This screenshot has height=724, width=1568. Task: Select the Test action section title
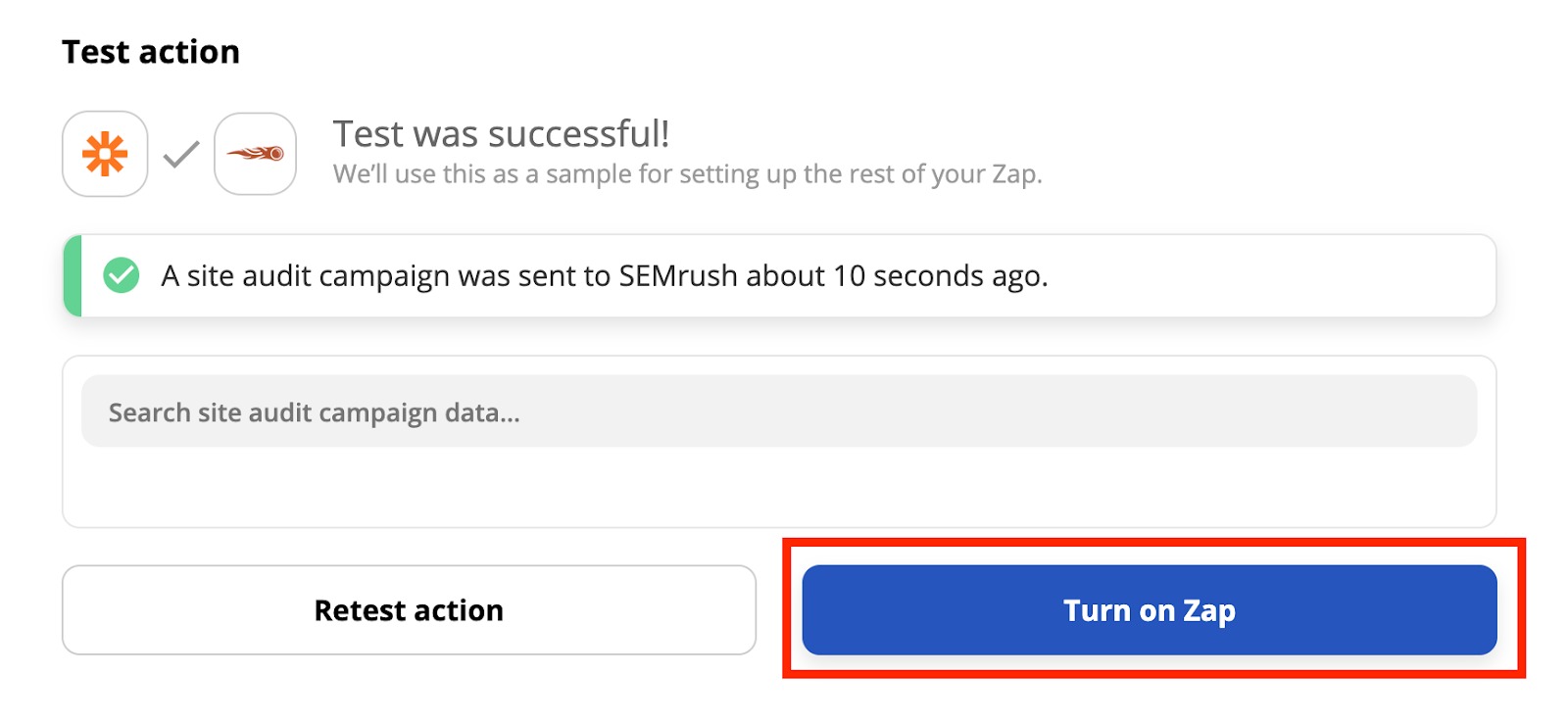tap(150, 50)
